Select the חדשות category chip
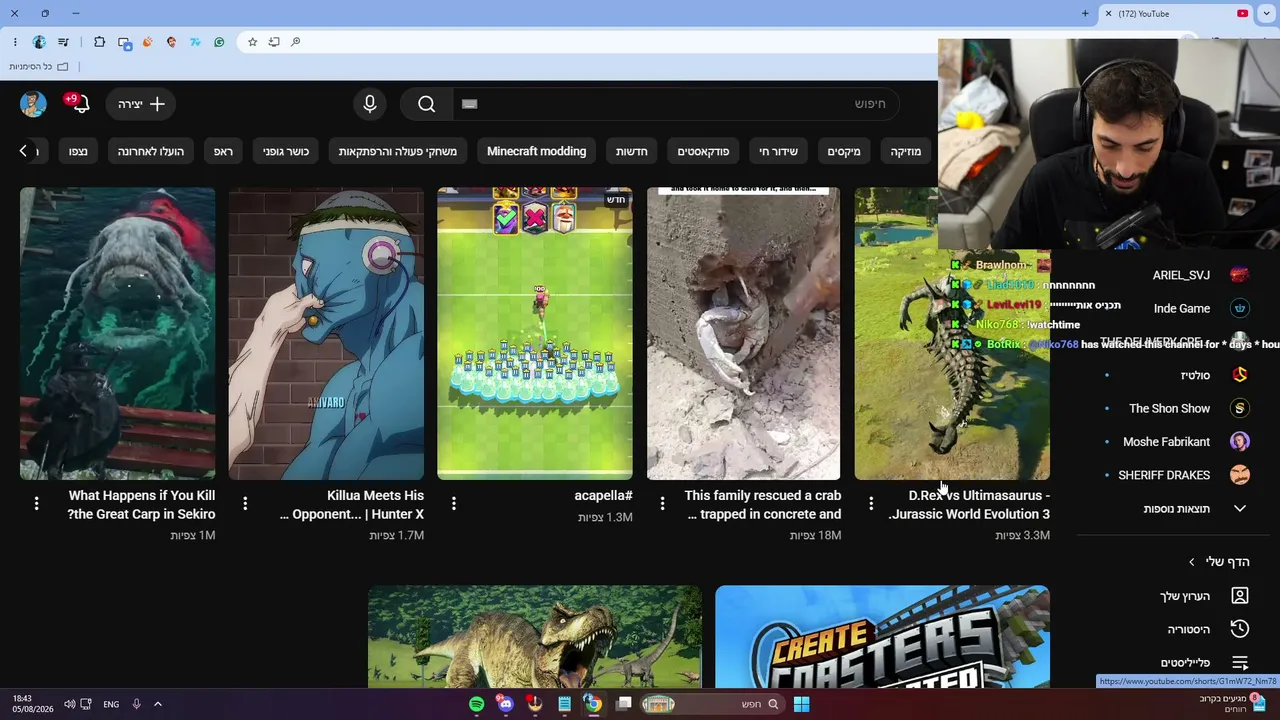This screenshot has width=1280, height=720. pos(632,151)
